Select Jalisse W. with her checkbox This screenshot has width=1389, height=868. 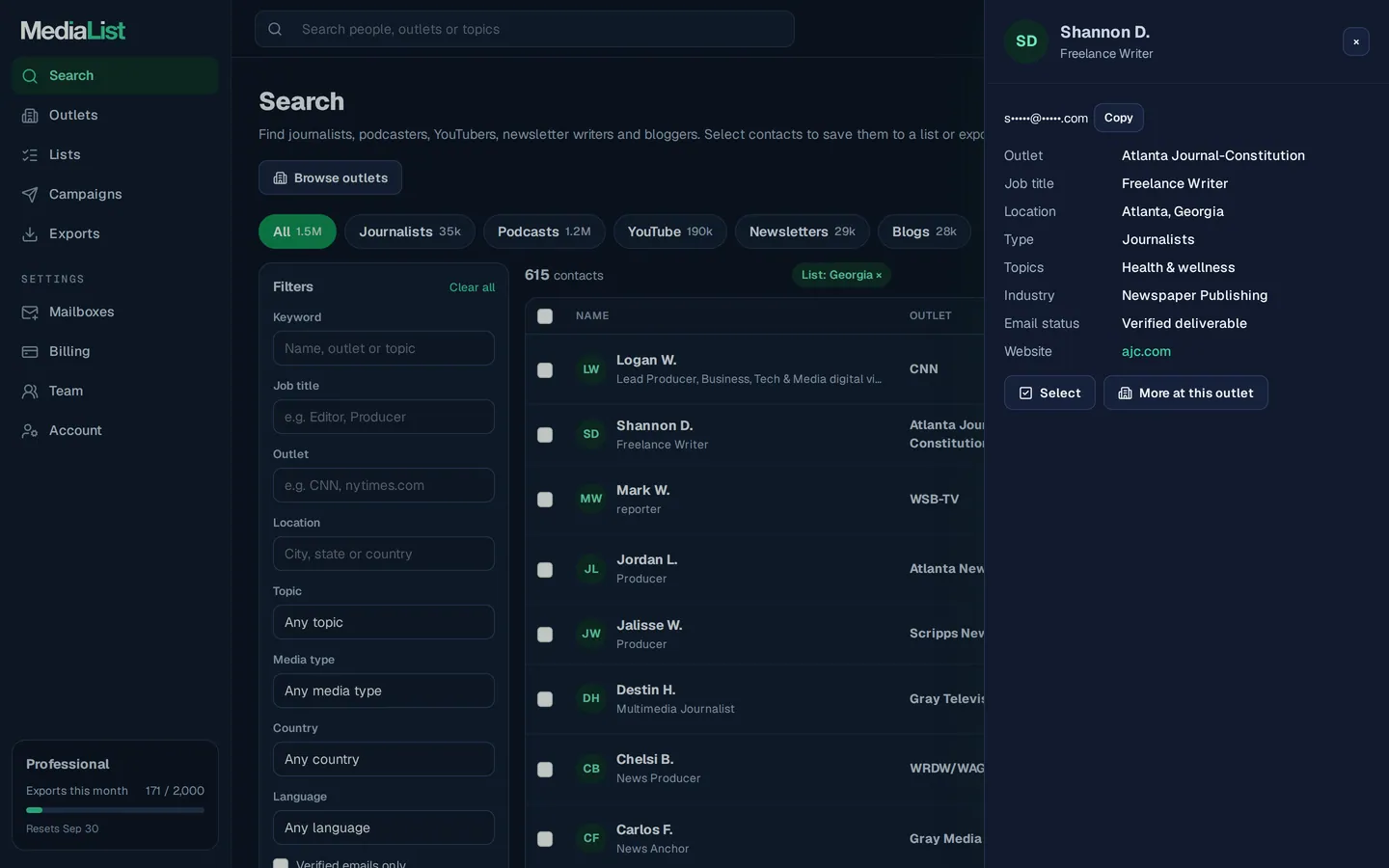tap(545, 635)
